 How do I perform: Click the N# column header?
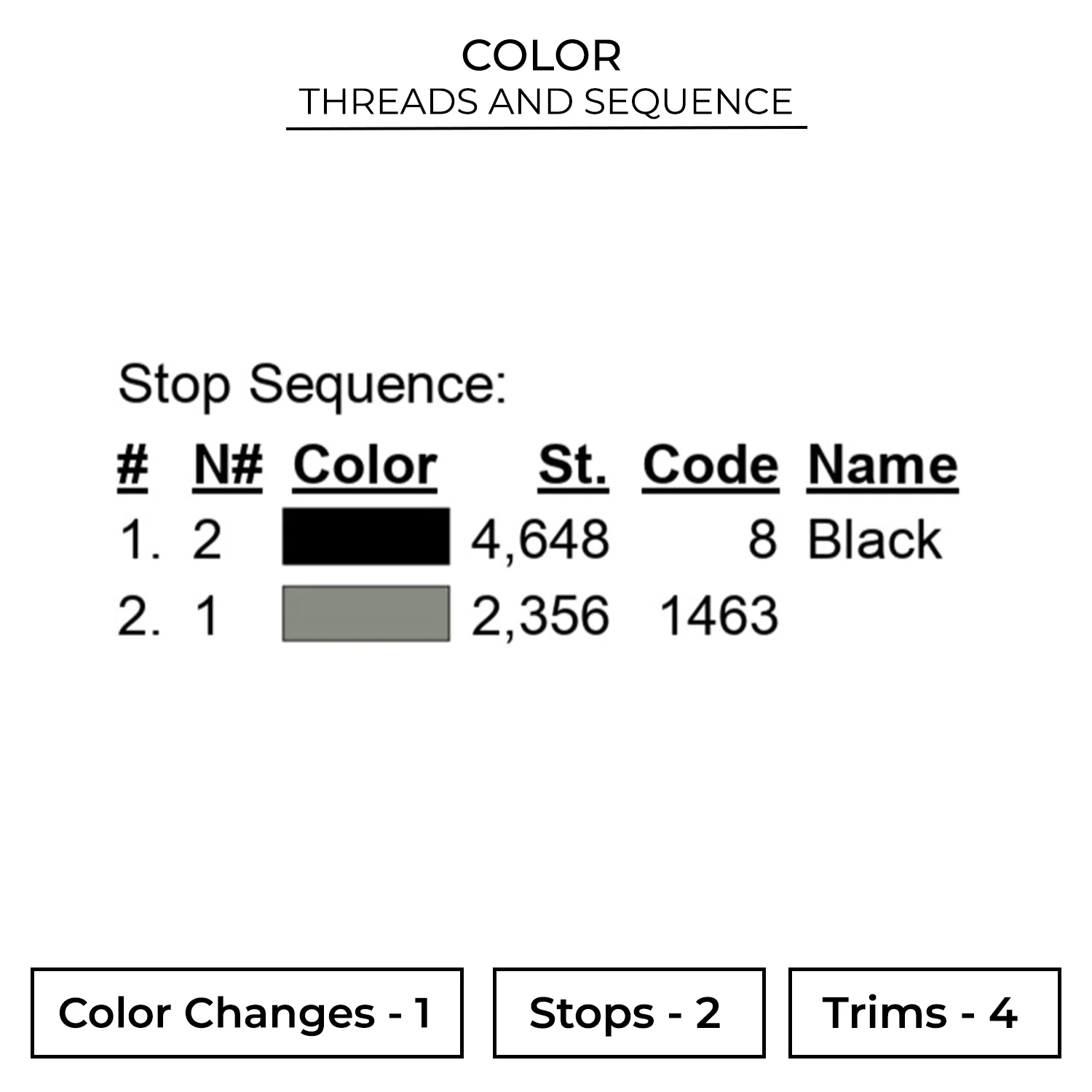click(227, 465)
